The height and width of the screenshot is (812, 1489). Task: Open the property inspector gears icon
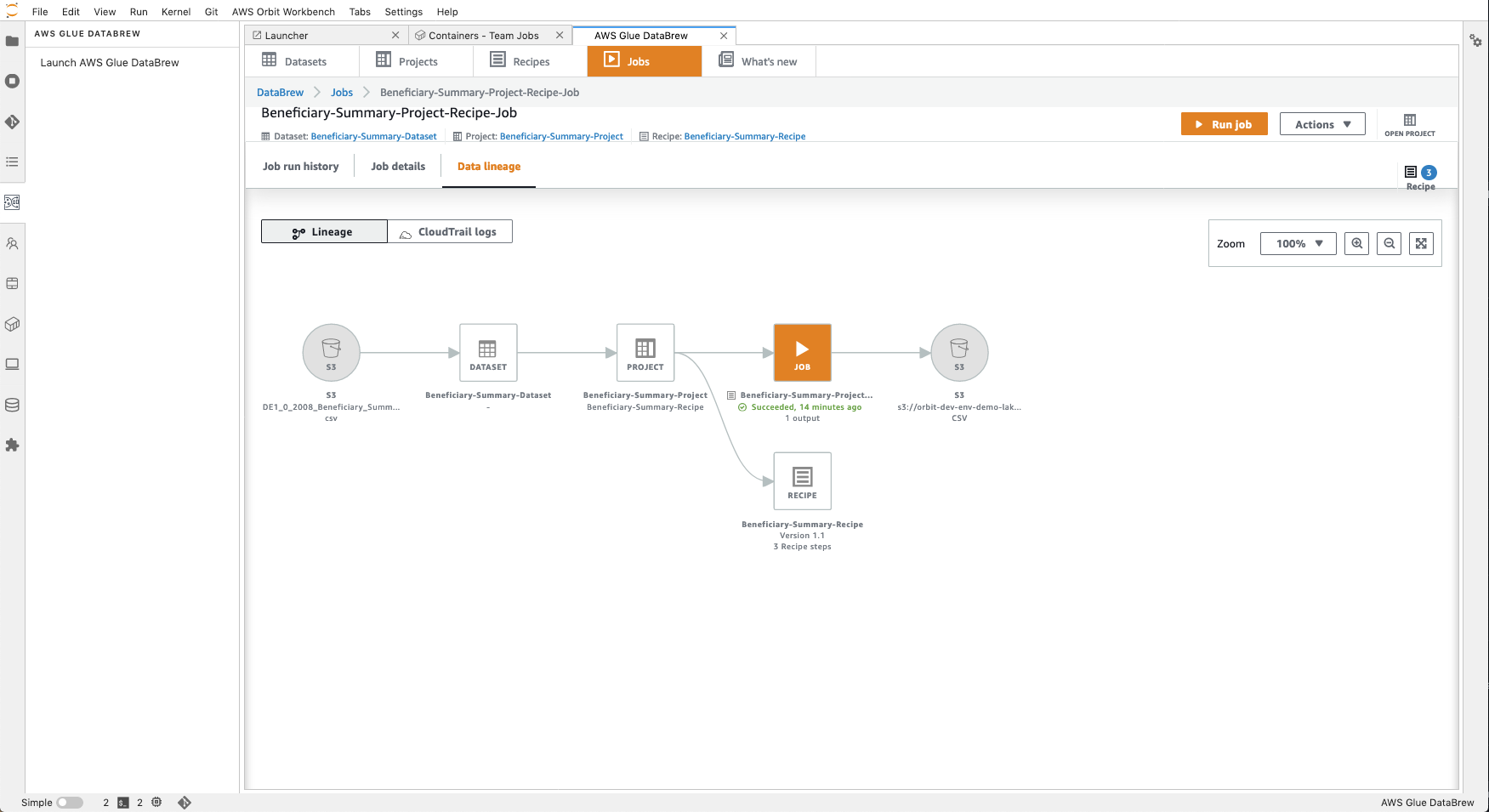(1475, 41)
